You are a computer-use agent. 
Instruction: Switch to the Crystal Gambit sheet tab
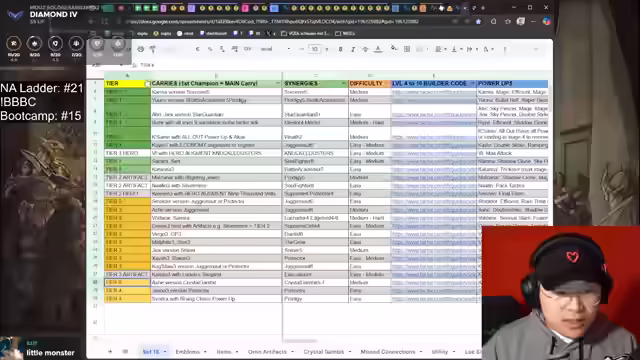pyautogui.click(x=324, y=351)
